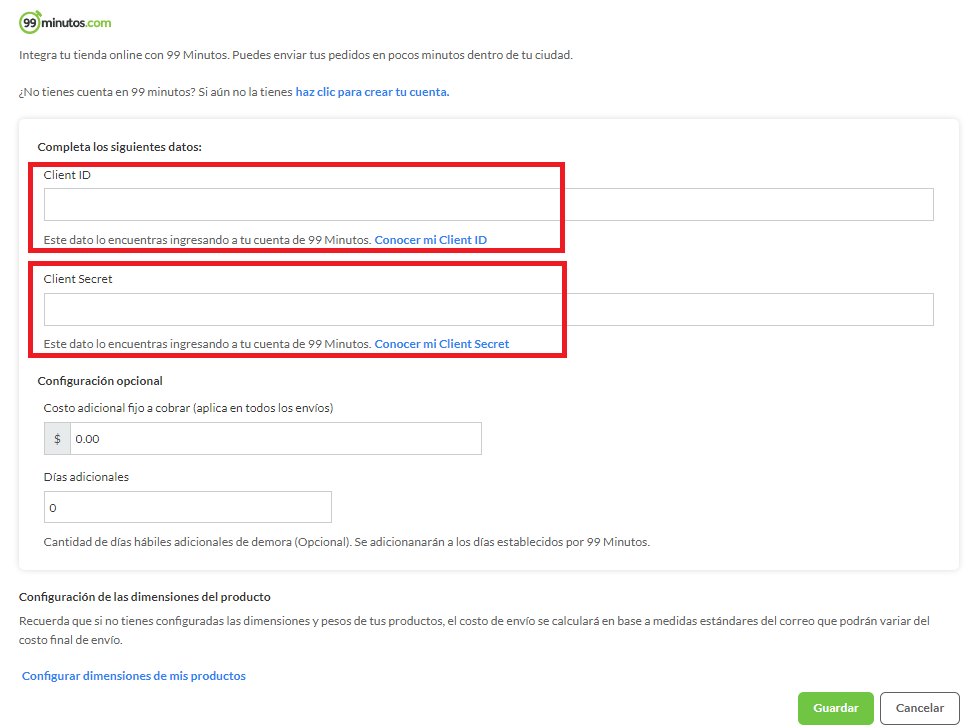Click 'Configuración de las dimensiones del producto' heading

[x=144, y=597]
